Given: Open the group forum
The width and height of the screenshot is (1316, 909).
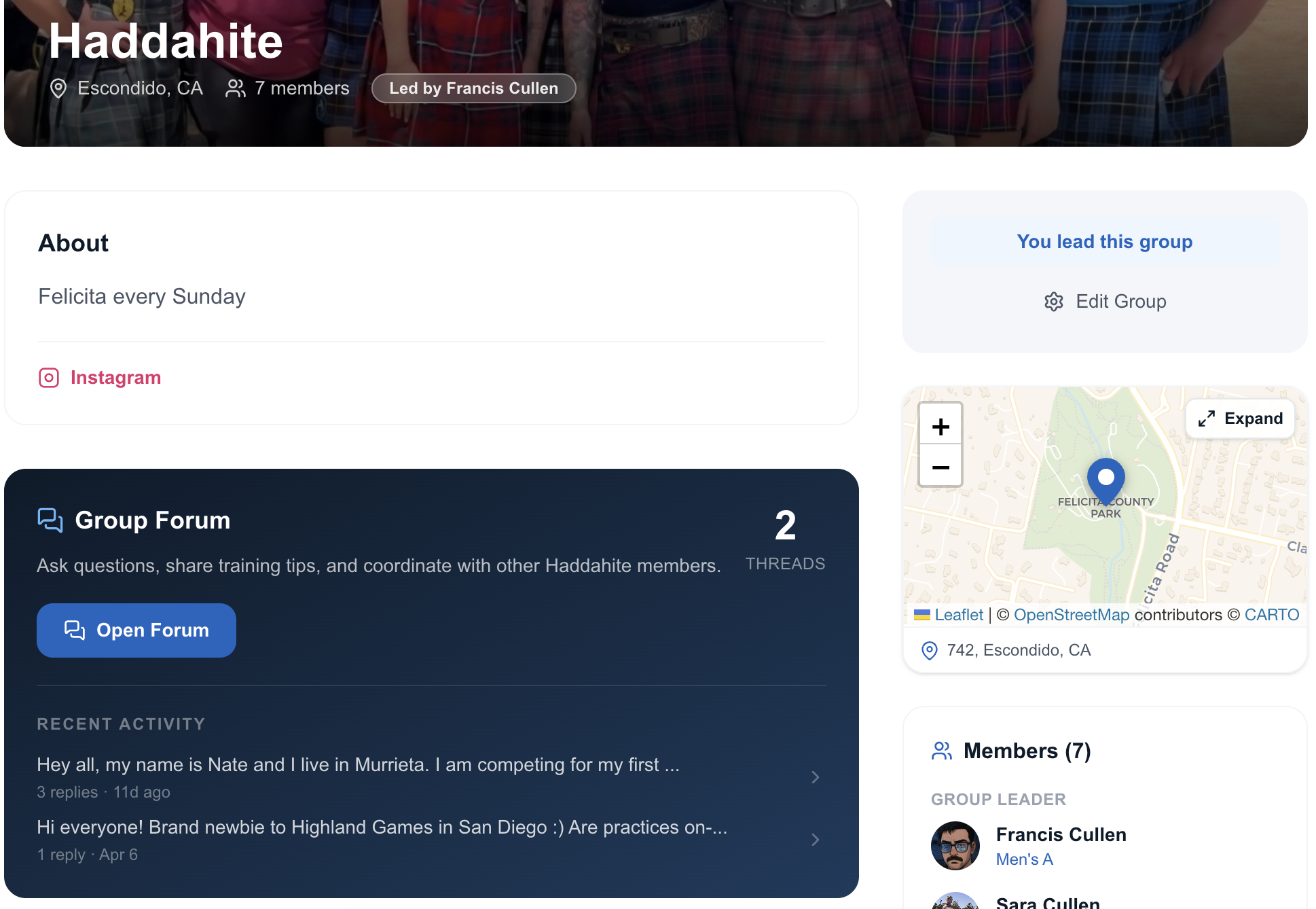Looking at the screenshot, I should (x=136, y=630).
